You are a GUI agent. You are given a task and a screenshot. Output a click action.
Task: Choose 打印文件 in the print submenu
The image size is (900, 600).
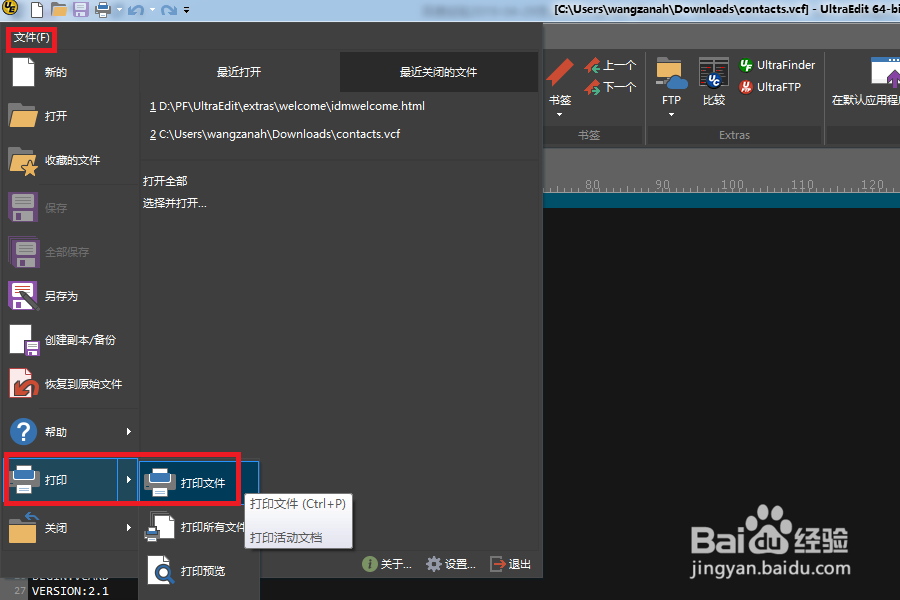tap(199, 482)
